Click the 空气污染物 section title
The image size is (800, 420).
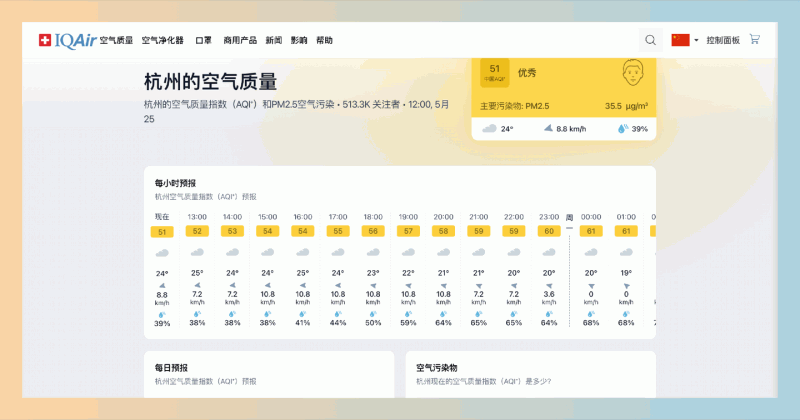(437, 367)
